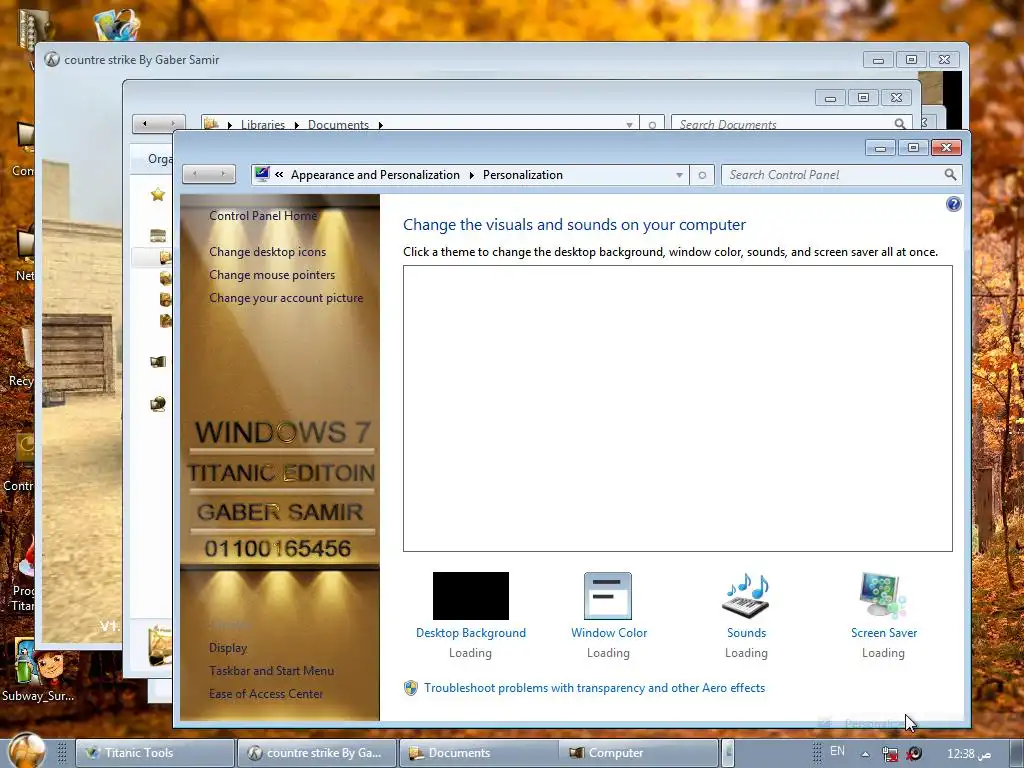Open Taskbar and Start Menu link
Viewport: 1024px width, 768px height.
271,671
